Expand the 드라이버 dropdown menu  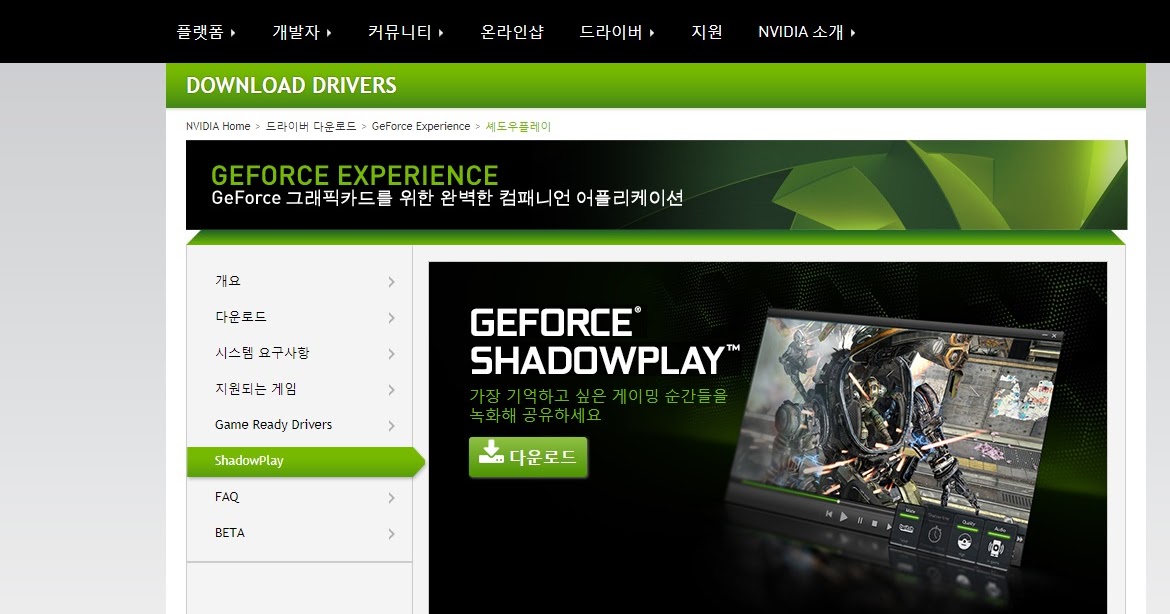point(617,32)
